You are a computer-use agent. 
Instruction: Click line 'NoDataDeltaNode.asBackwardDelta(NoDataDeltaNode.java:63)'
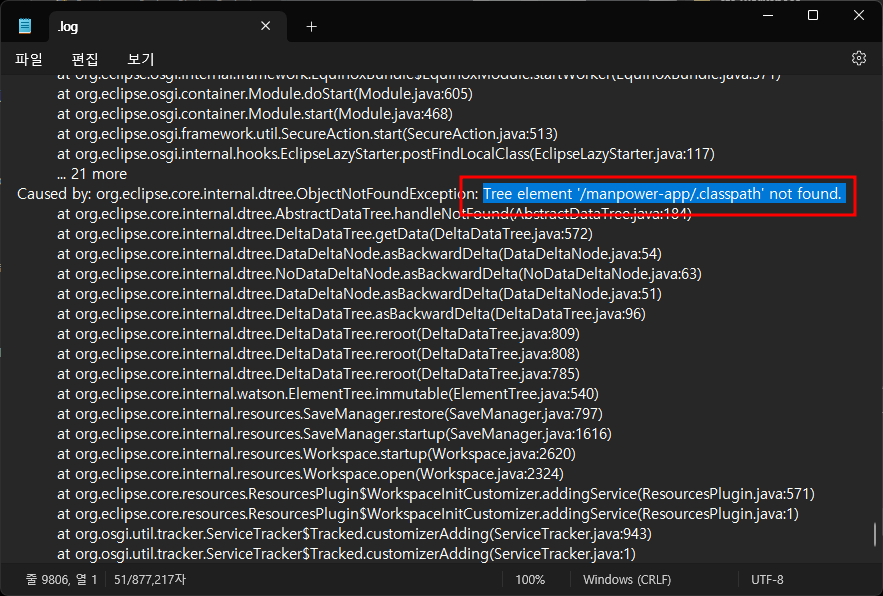click(379, 274)
